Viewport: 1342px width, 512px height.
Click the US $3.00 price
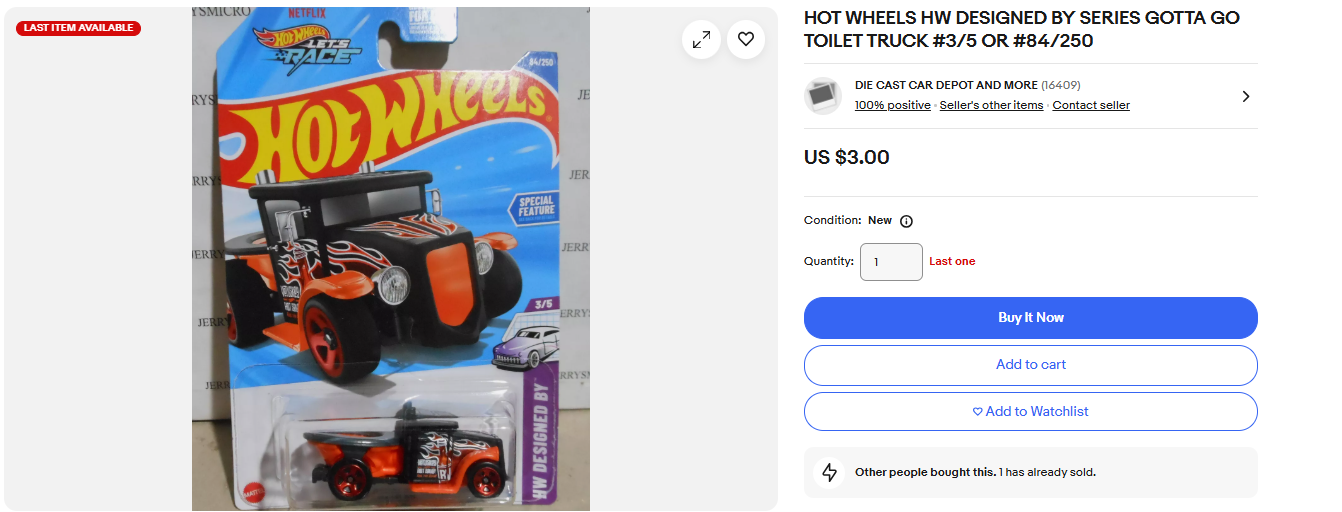[847, 157]
